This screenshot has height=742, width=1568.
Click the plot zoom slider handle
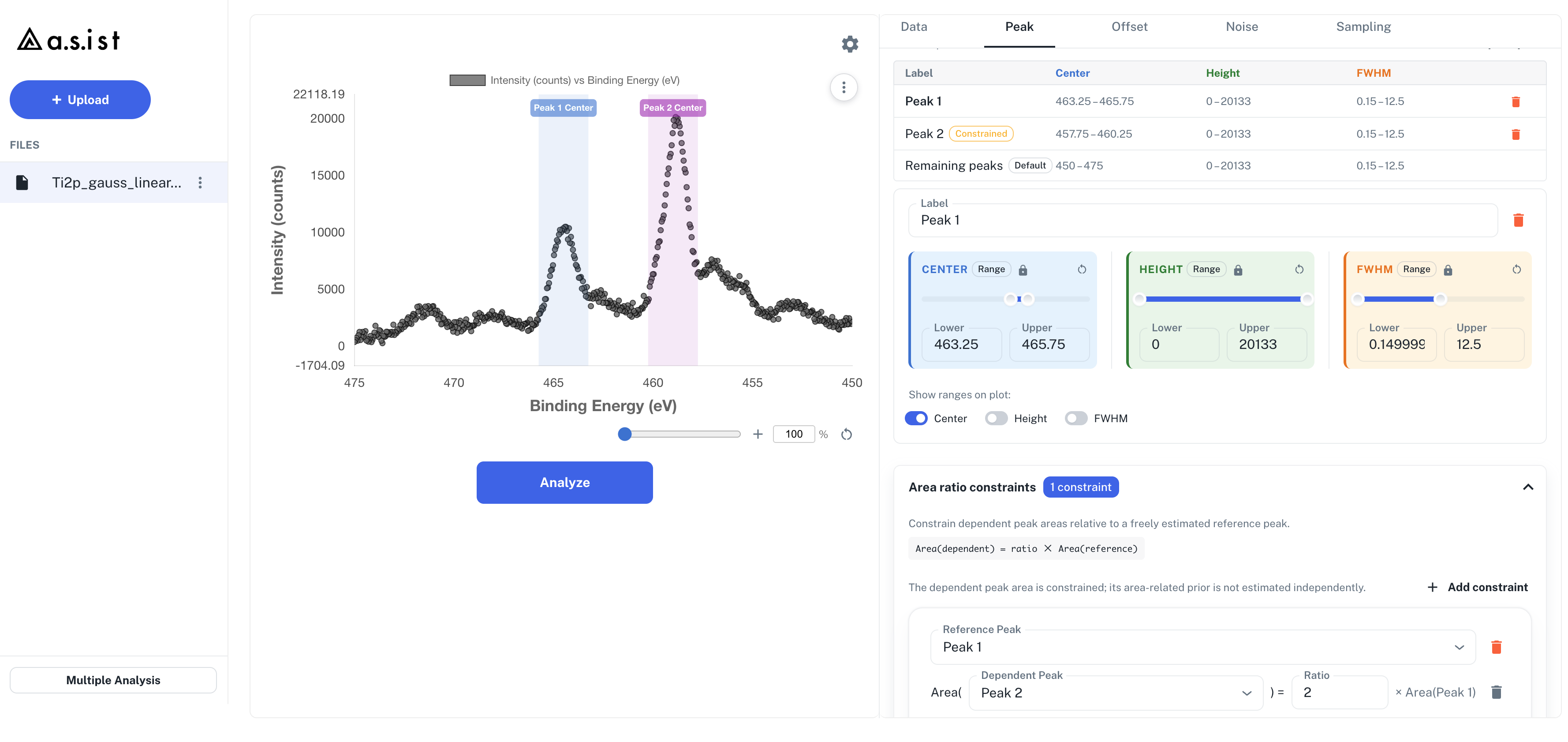624,435
